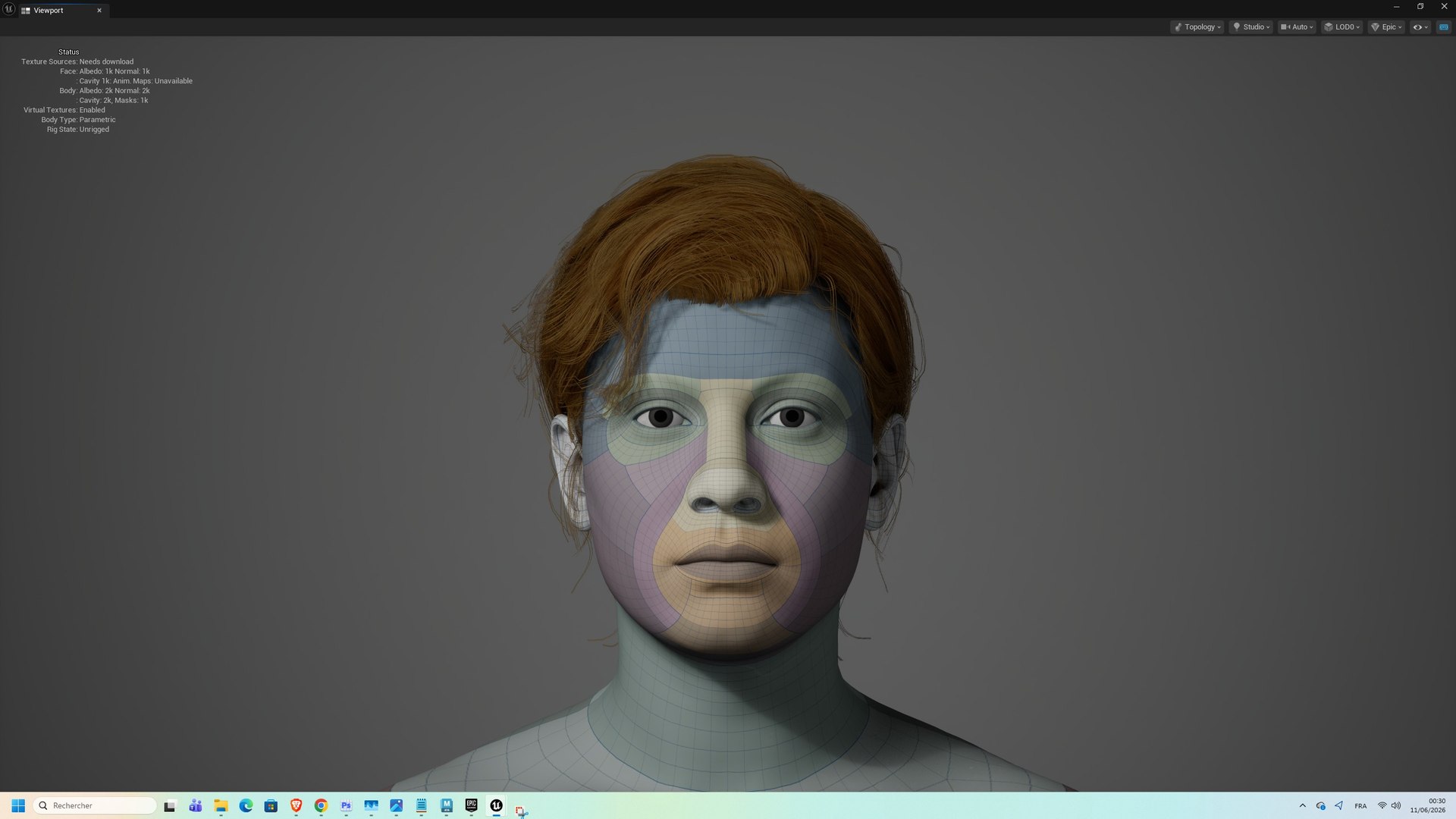Image resolution: width=1456 pixels, height=819 pixels.
Task: Click the location arrow tray icon
Action: [x=1338, y=805]
